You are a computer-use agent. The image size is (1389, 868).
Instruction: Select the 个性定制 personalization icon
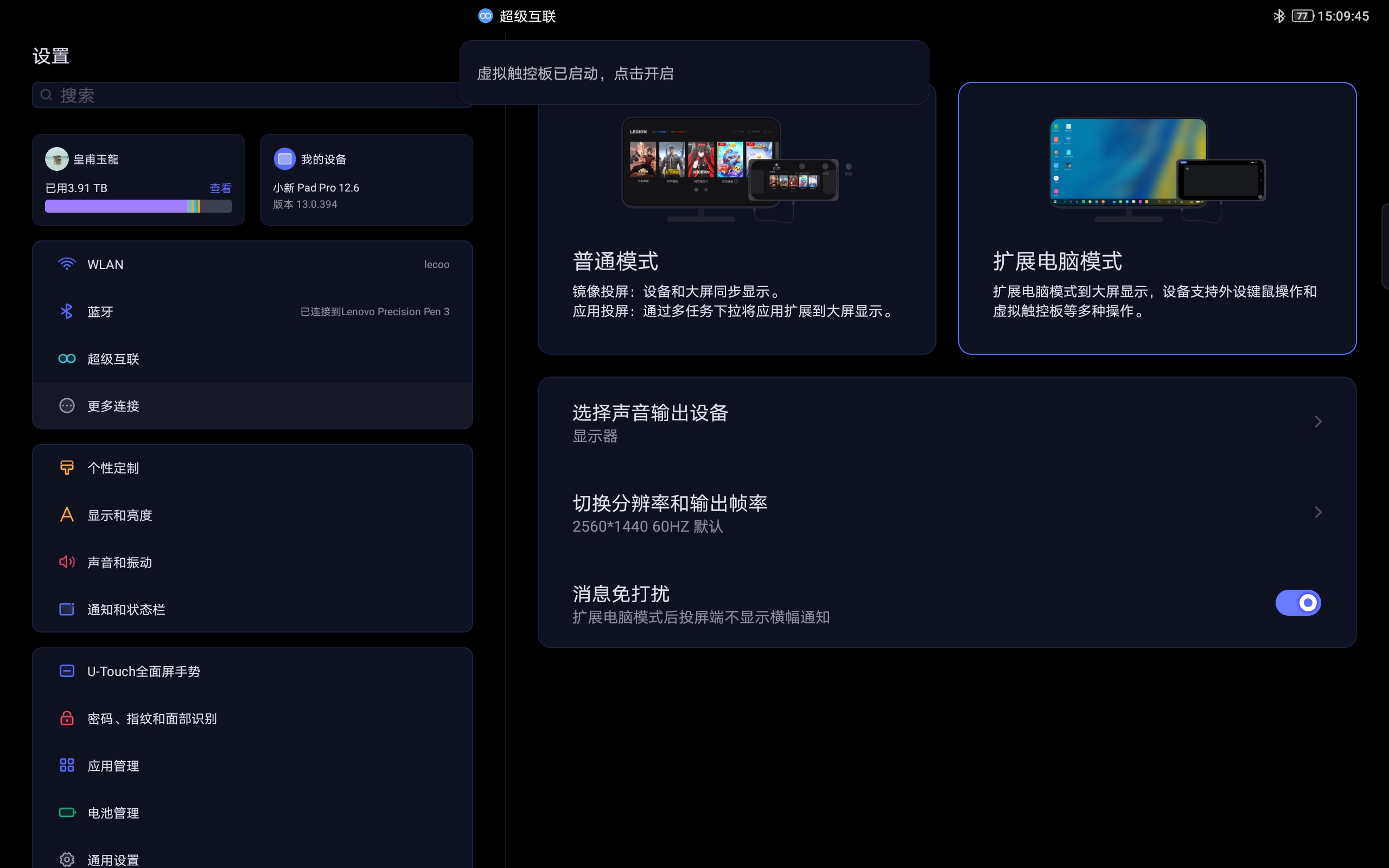67,467
